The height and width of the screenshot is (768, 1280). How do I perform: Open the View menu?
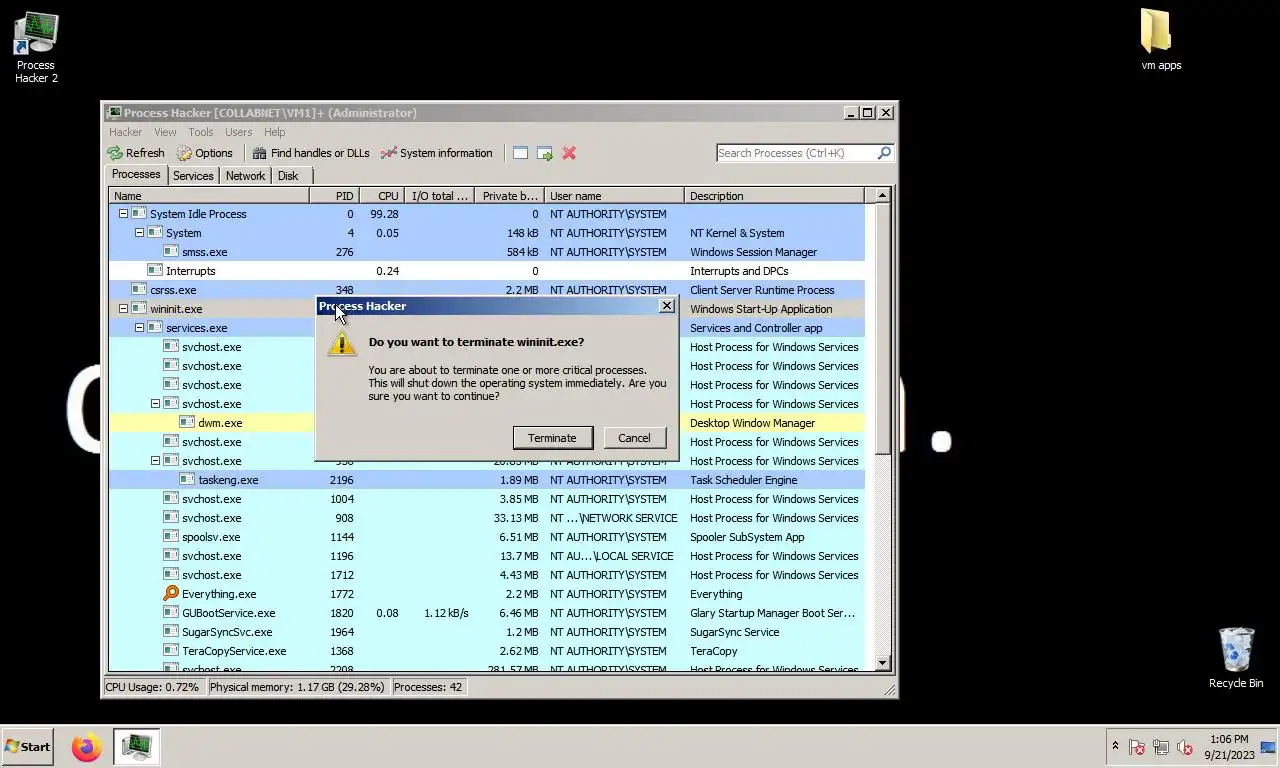coord(165,132)
